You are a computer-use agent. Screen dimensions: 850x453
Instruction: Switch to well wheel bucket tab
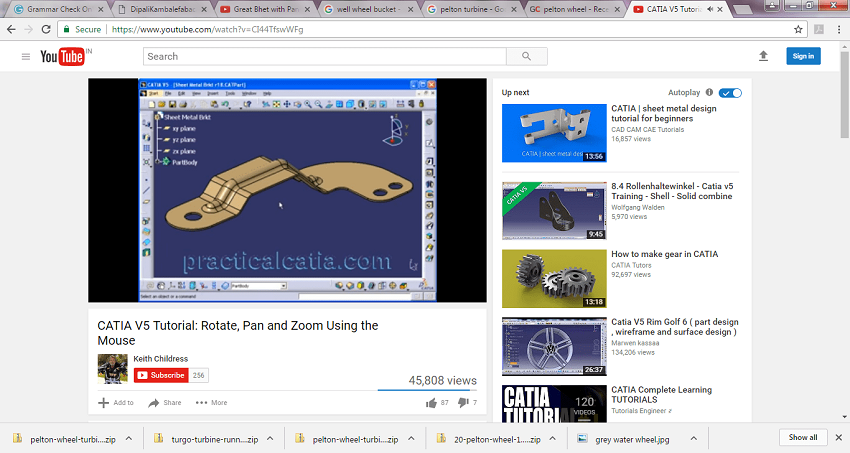click(x=368, y=9)
